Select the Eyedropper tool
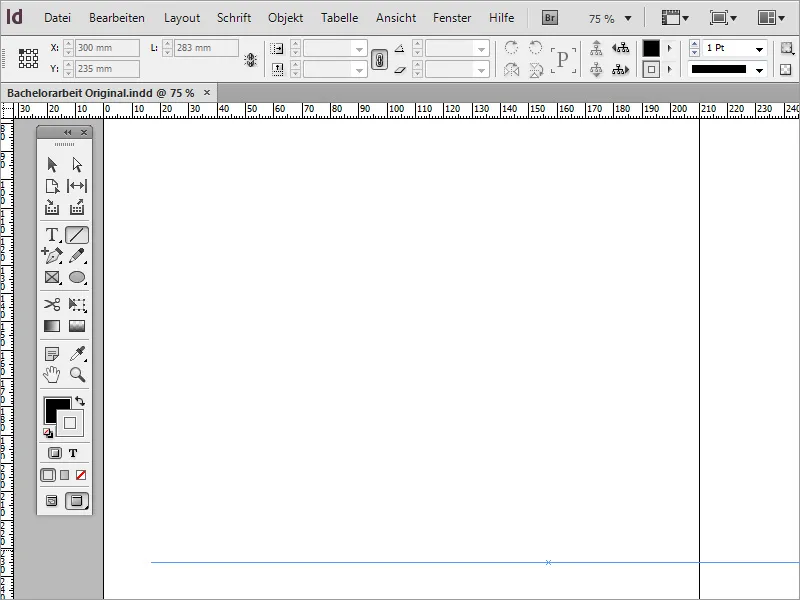This screenshot has height=600, width=800. (78, 353)
